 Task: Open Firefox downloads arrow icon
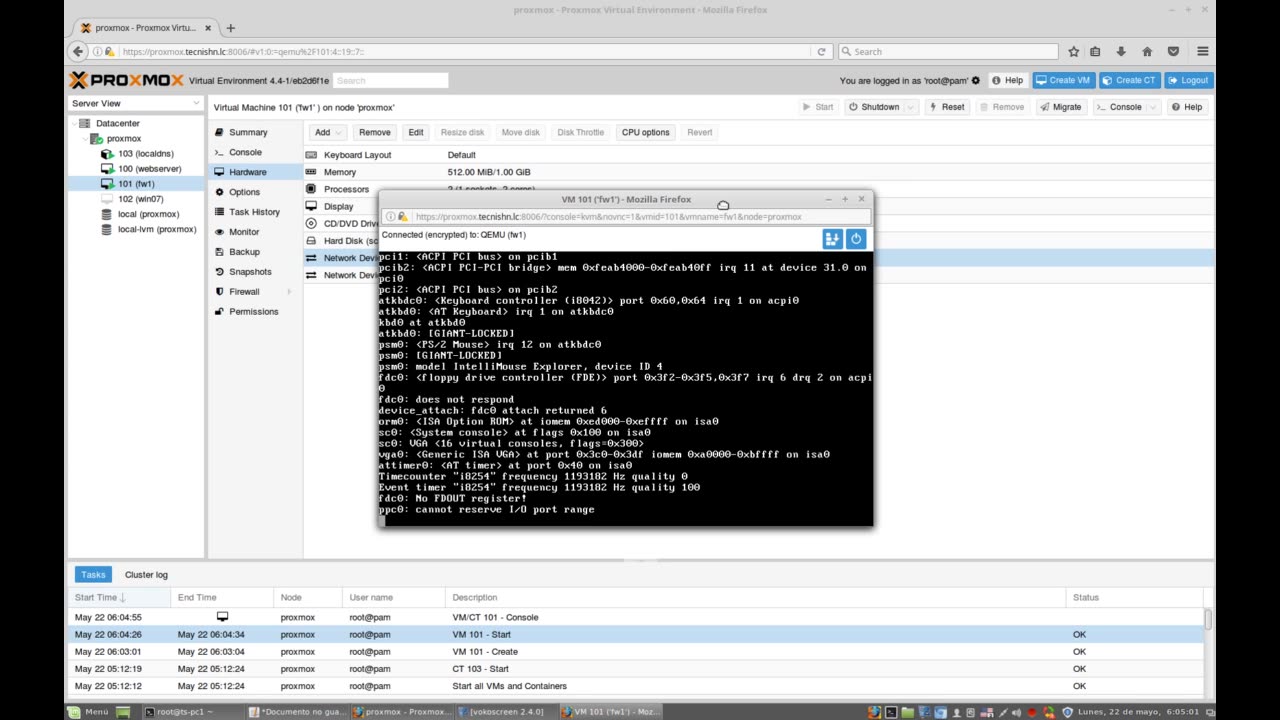pos(1121,51)
